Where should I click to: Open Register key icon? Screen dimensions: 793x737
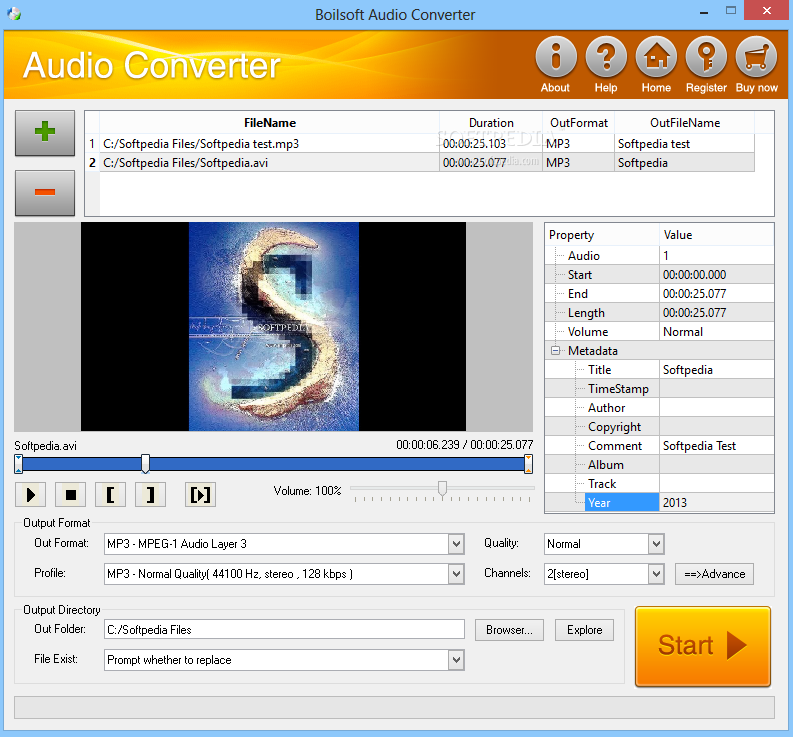pyautogui.click(x=706, y=57)
